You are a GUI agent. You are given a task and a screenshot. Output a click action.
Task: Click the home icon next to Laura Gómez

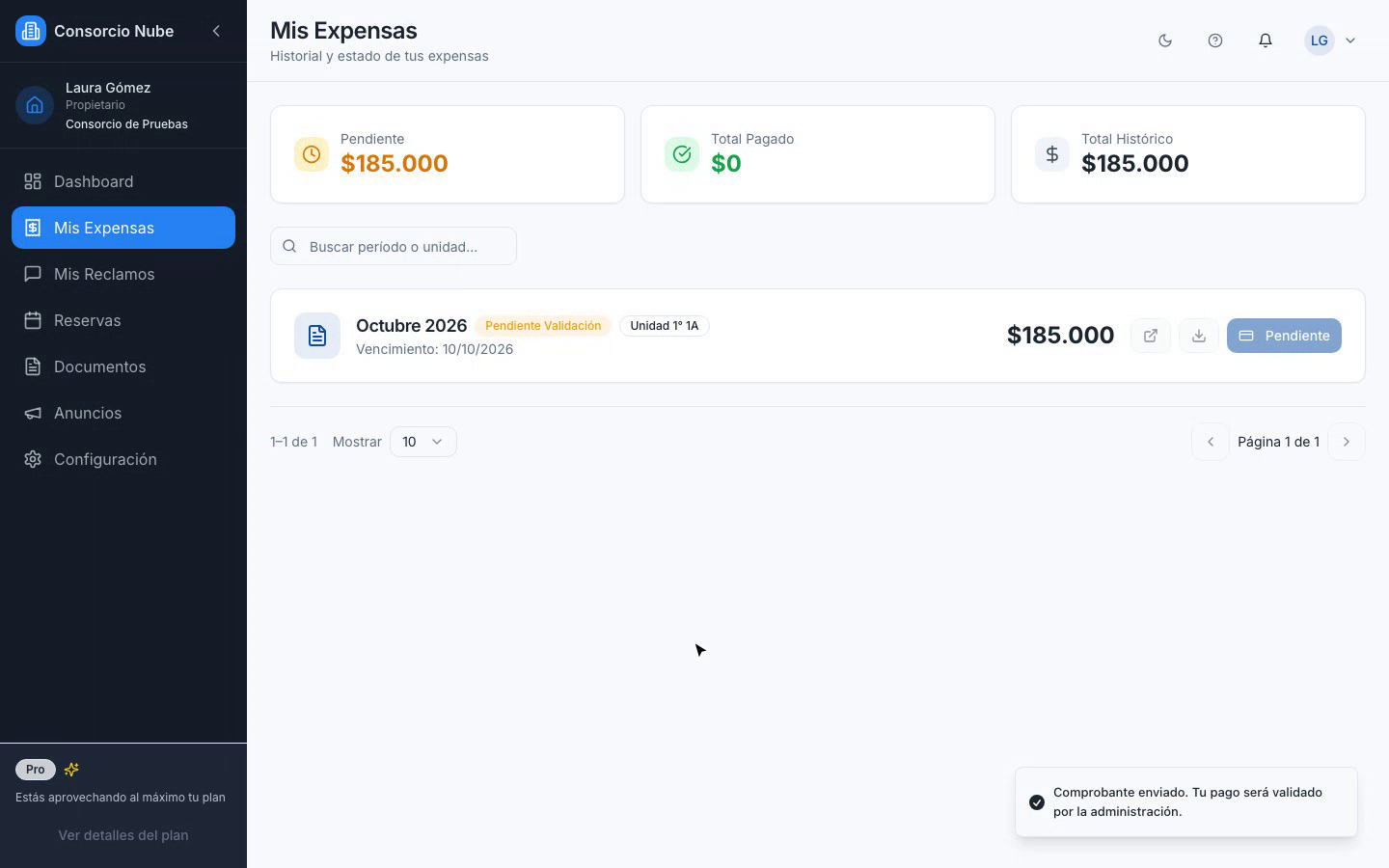pos(35,105)
